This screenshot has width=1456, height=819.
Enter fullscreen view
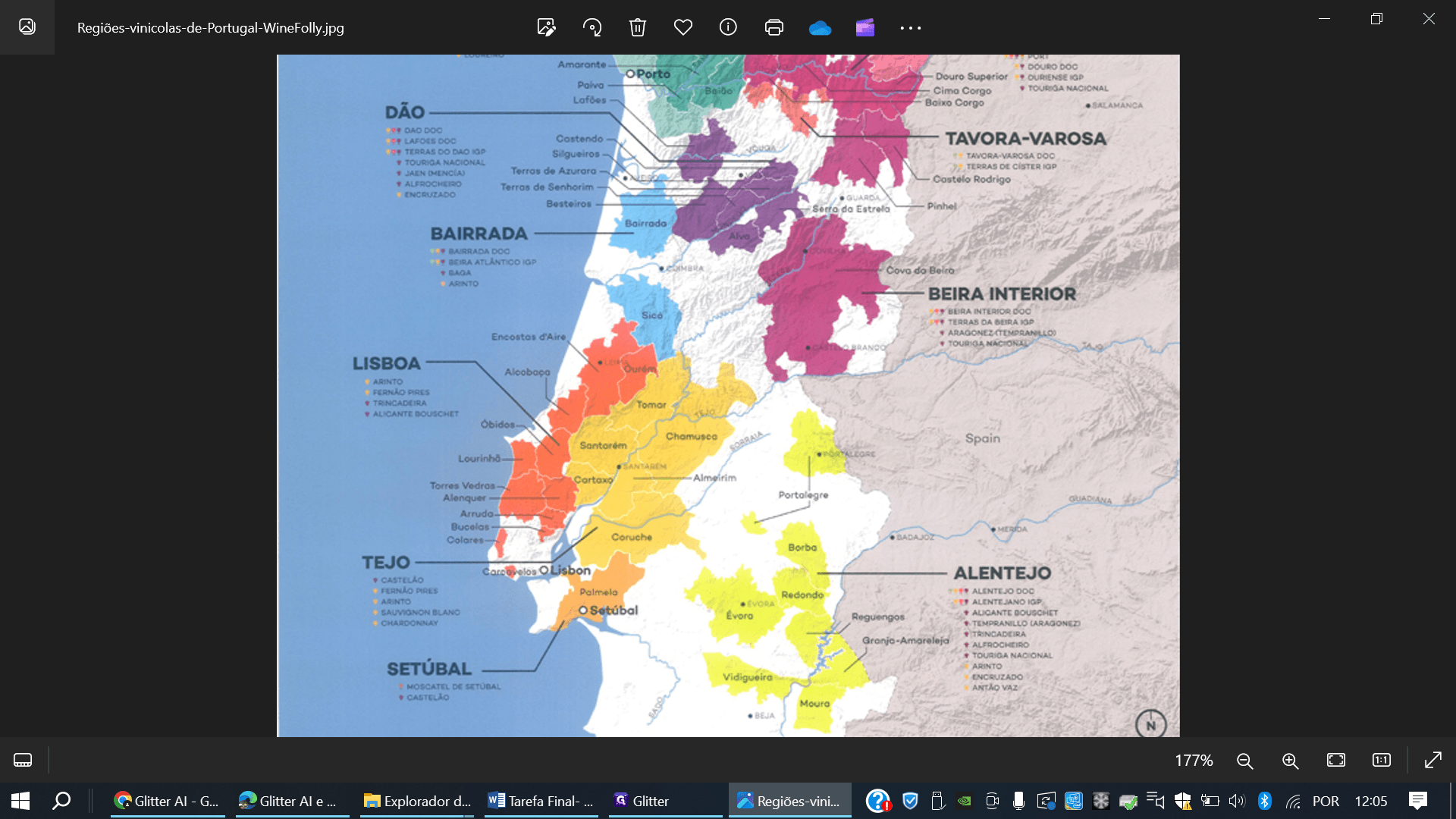pos(1433,760)
